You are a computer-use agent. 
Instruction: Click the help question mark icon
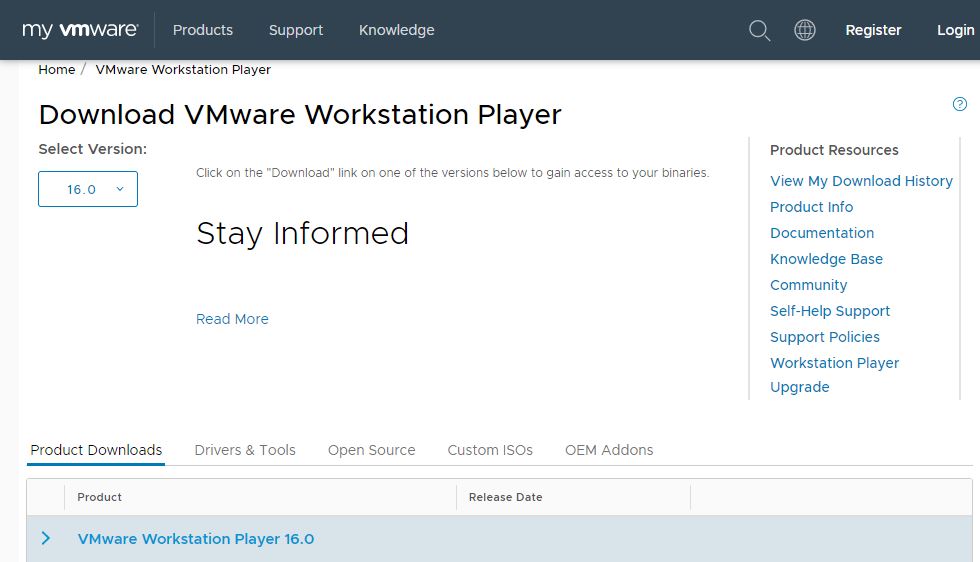[959, 104]
